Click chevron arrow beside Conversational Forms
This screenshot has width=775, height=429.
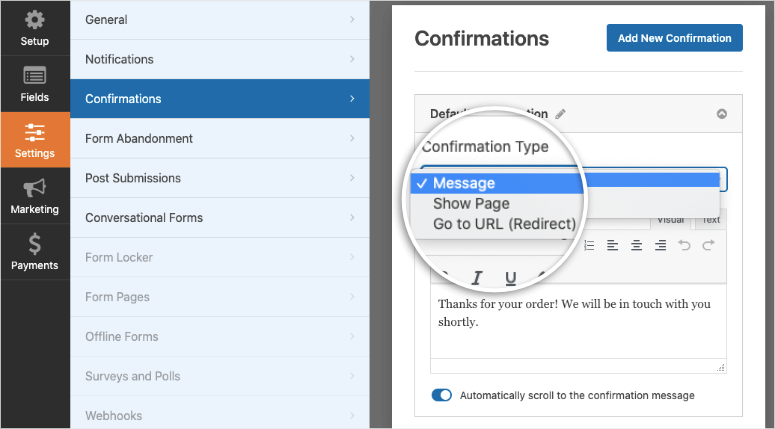[x=352, y=217]
